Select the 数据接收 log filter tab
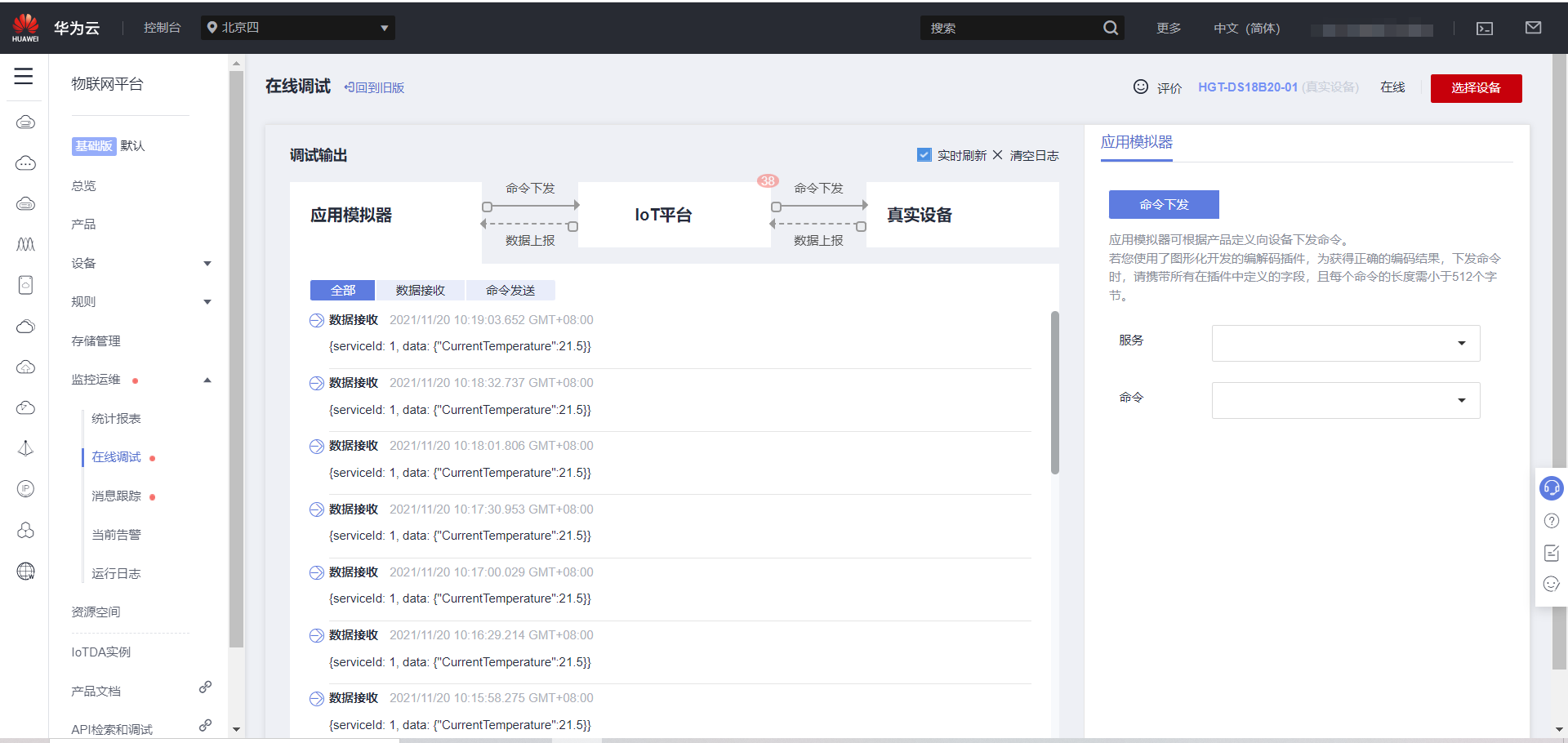The height and width of the screenshot is (743, 1568). point(421,290)
